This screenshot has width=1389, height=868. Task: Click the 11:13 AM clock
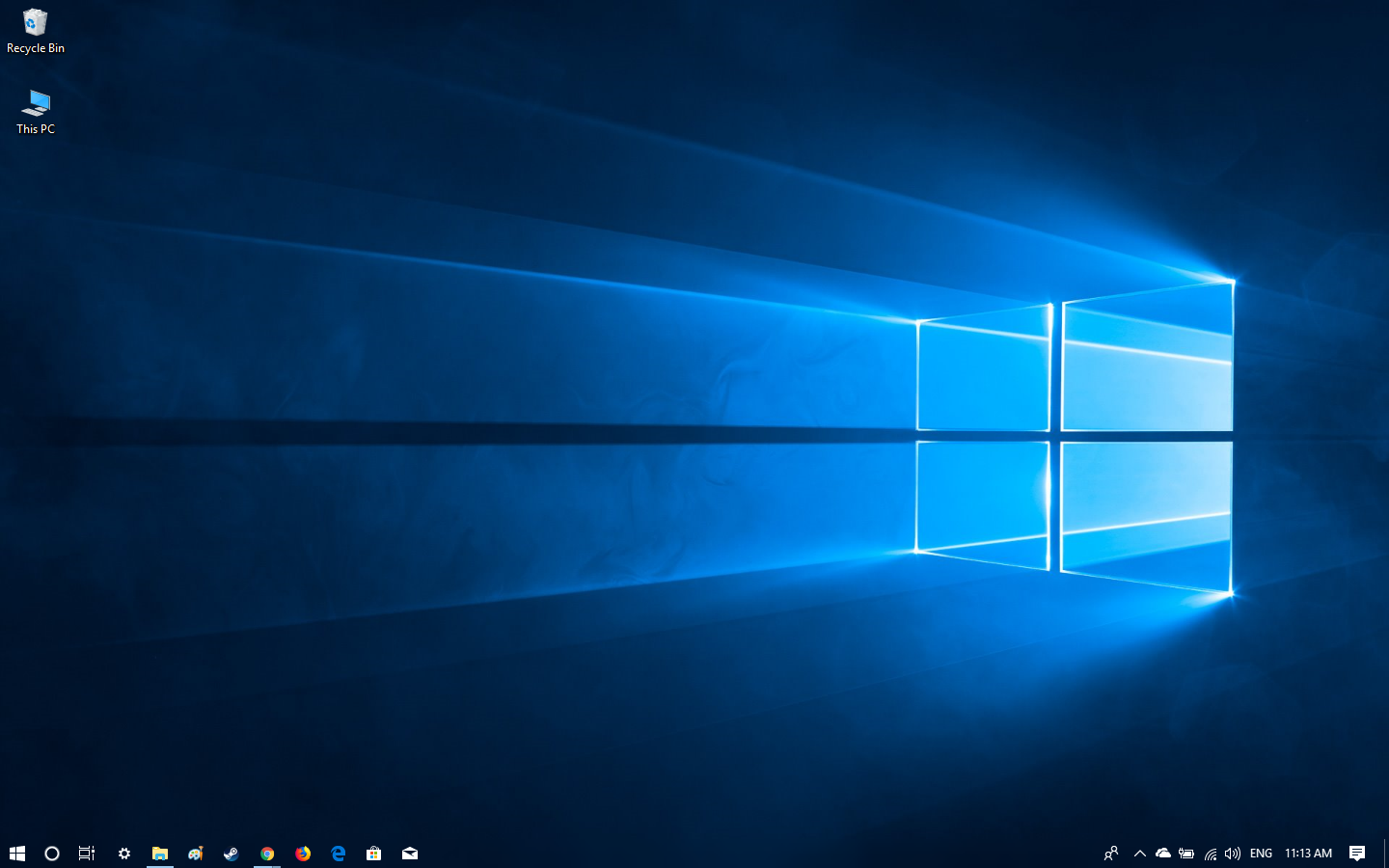click(x=1308, y=854)
